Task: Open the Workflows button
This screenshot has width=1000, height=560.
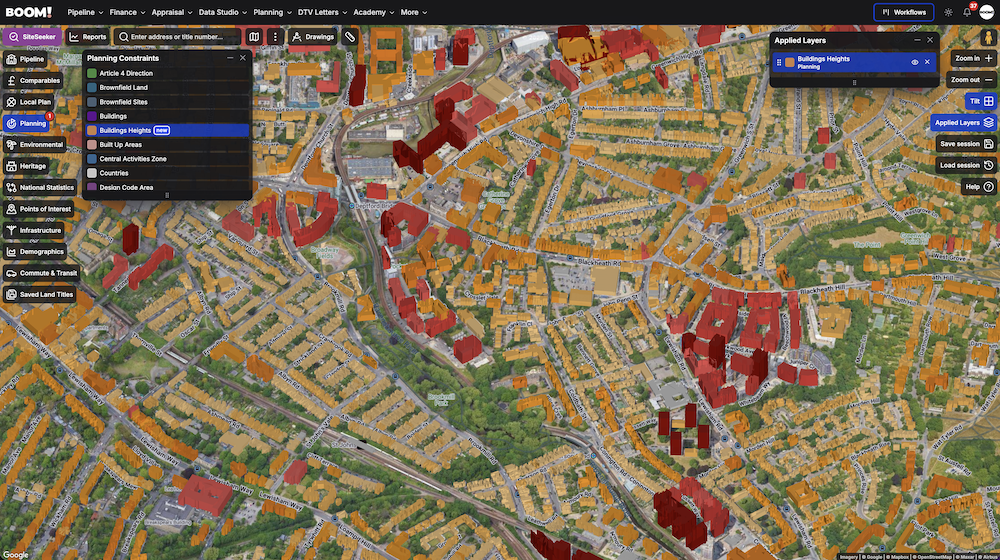Action: click(904, 12)
